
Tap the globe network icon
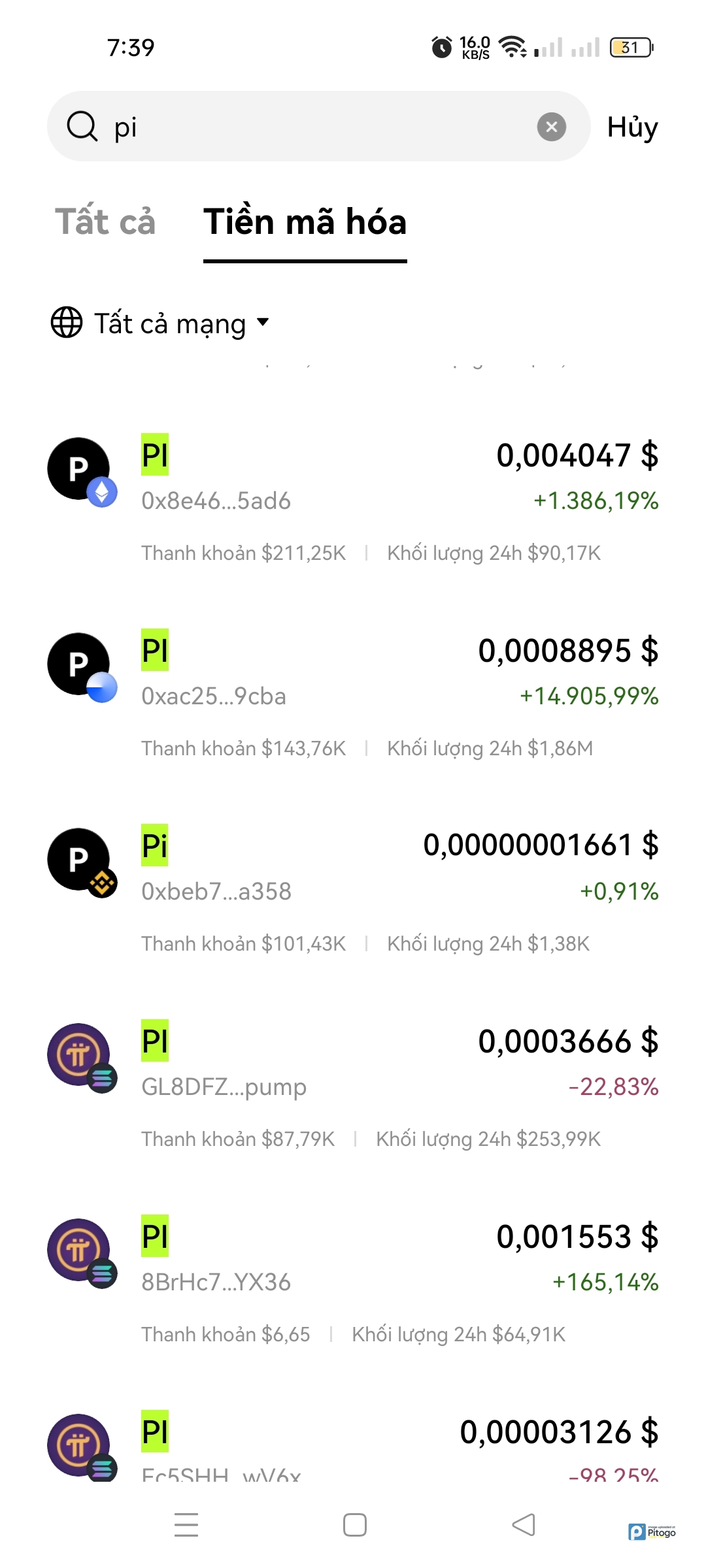(67, 322)
